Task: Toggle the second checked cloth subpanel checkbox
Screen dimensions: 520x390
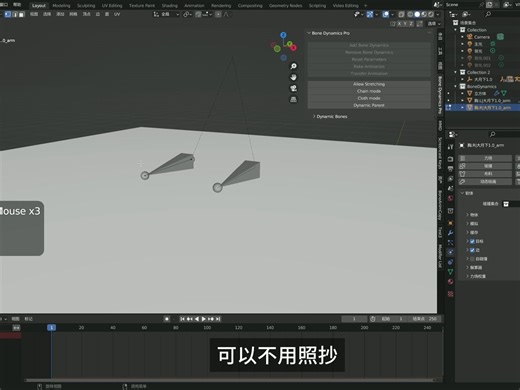Action: (472, 250)
